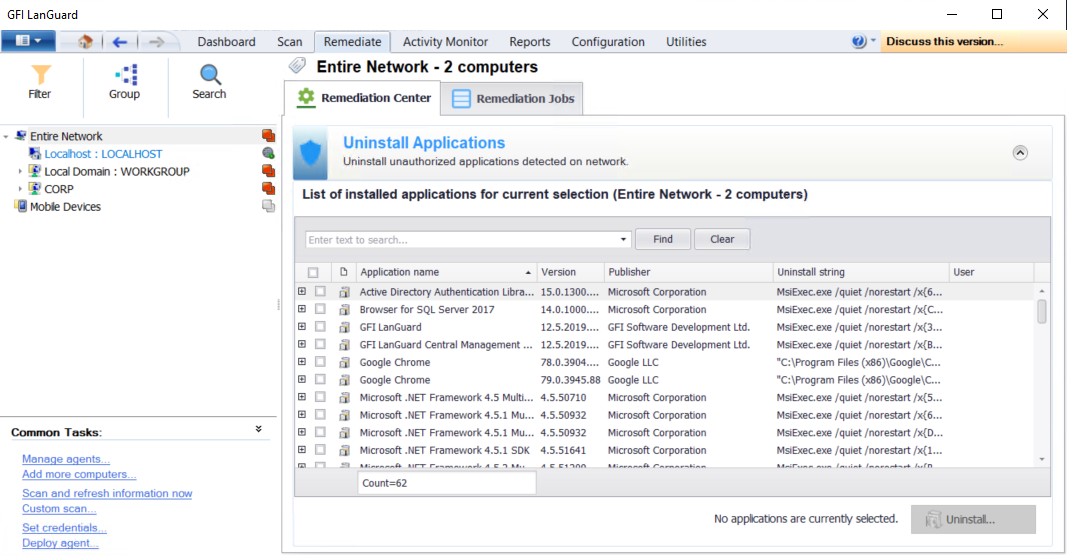The width and height of the screenshot is (1067, 555).
Task: Expand the Google Chrome 79.0.3945.88 row
Action: [x=301, y=380]
